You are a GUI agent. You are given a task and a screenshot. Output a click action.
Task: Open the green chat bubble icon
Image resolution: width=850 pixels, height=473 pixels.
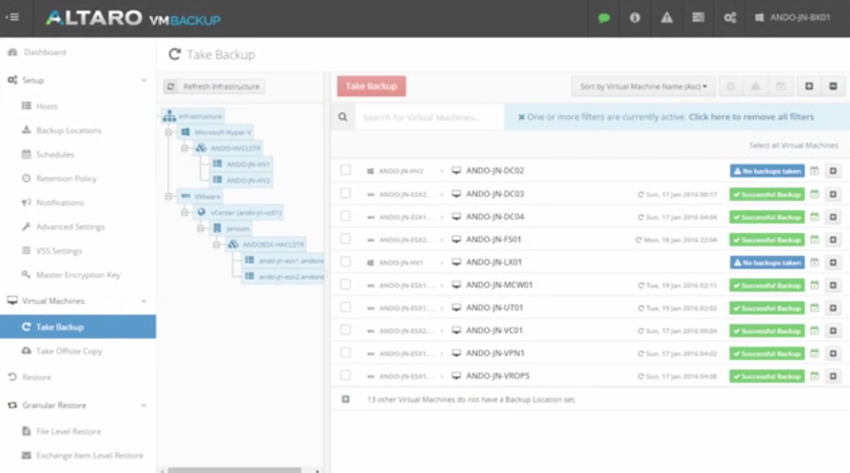coord(603,18)
